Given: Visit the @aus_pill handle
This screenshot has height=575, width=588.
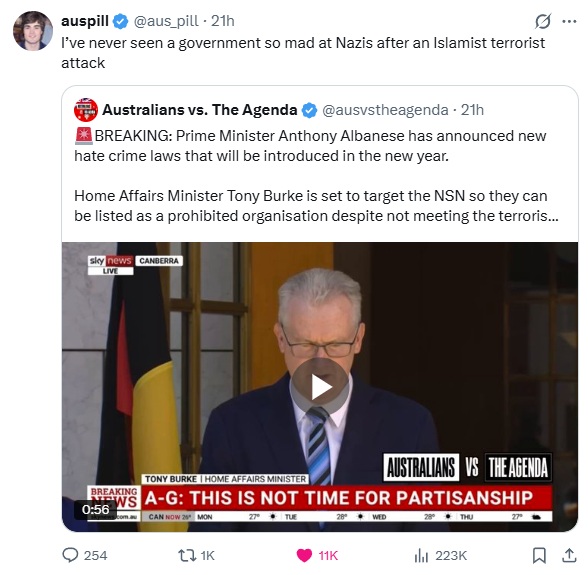Looking at the screenshot, I should [x=166, y=21].
